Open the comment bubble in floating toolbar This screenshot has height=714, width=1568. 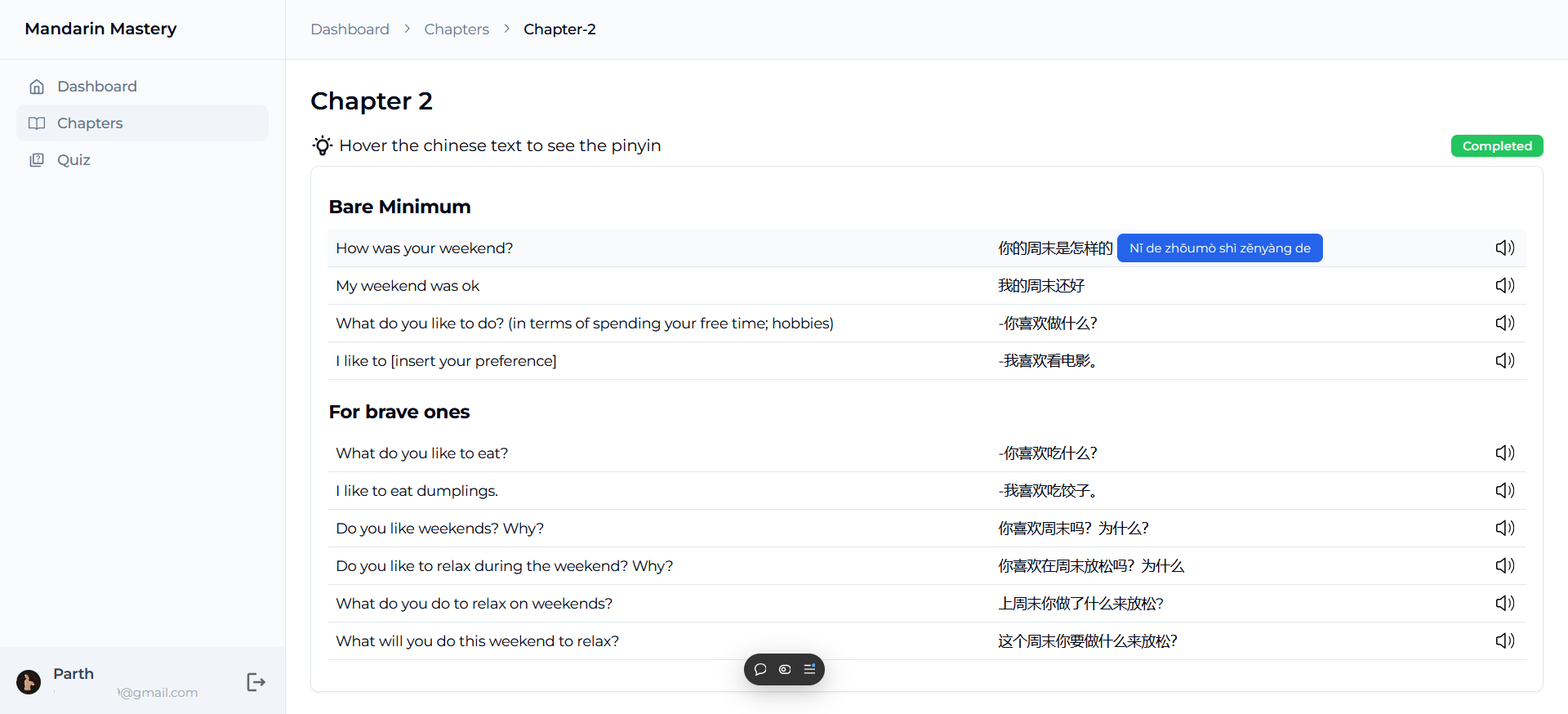pos(760,669)
